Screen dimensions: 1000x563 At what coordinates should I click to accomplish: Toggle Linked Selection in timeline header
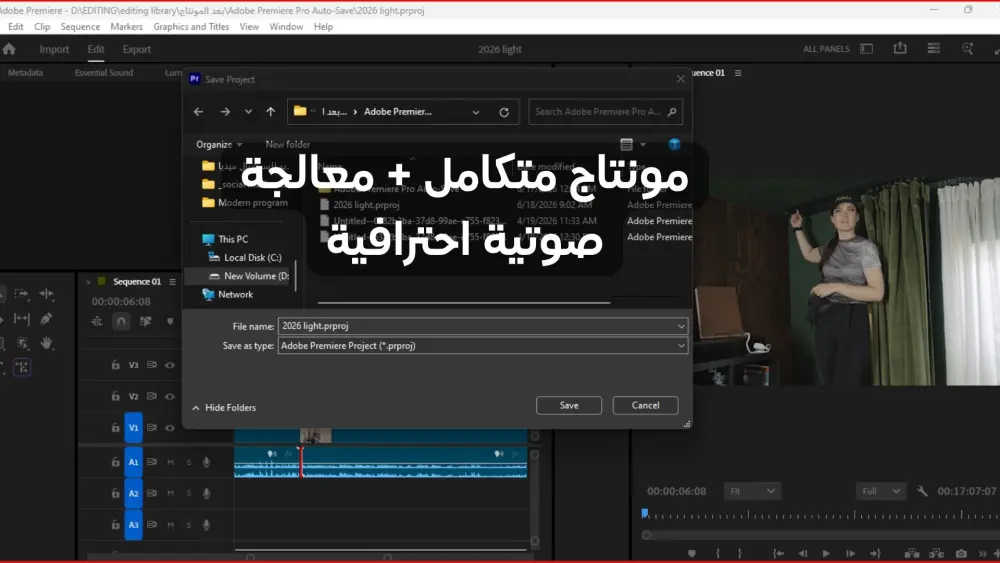click(145, 321)
